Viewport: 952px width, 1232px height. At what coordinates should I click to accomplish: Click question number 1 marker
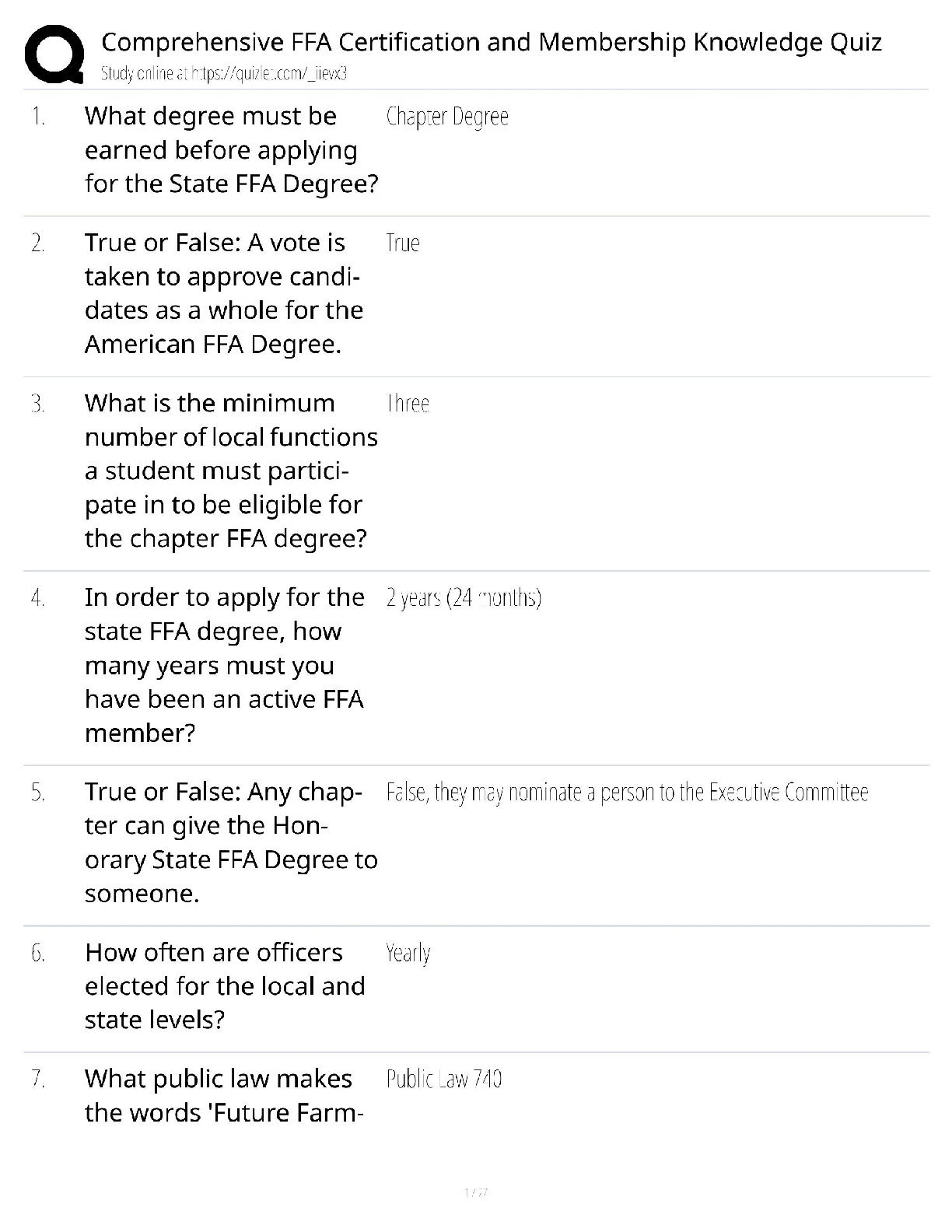pyautogui.click(x=39, y=117)
